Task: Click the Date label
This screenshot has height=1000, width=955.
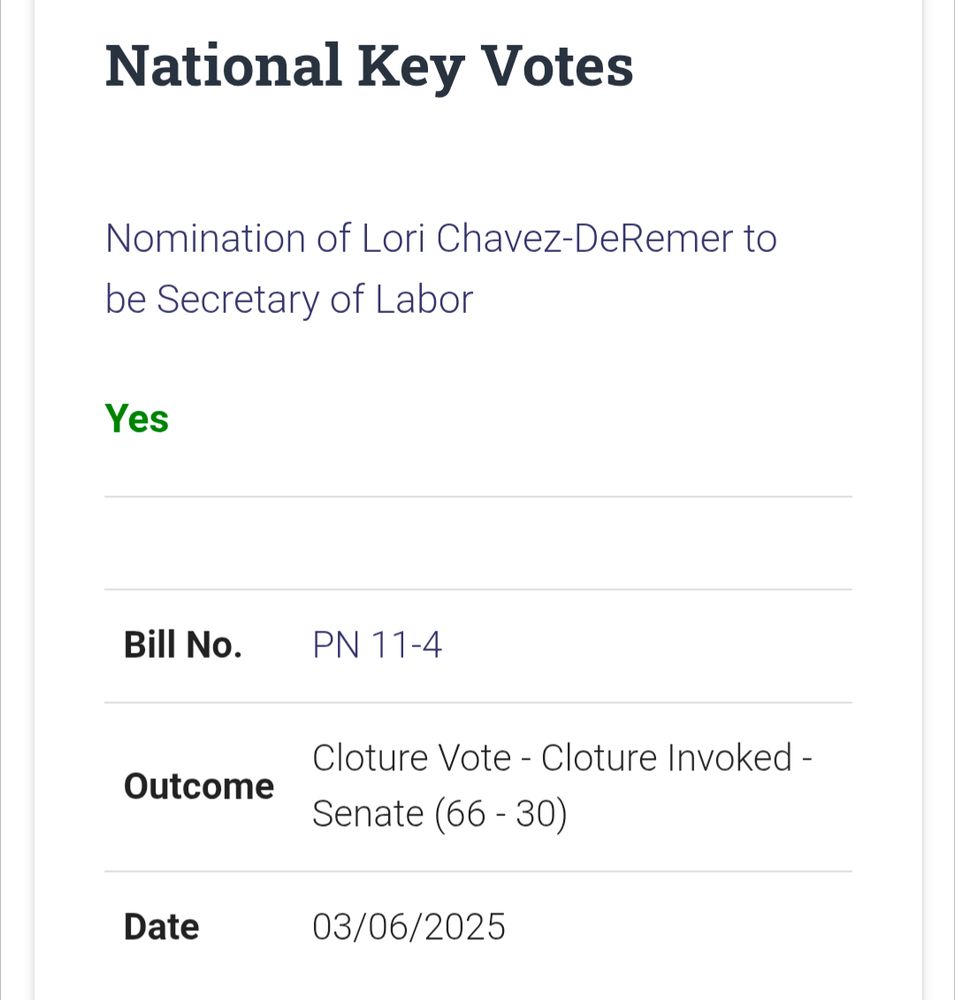Action: tap(161, 927)
